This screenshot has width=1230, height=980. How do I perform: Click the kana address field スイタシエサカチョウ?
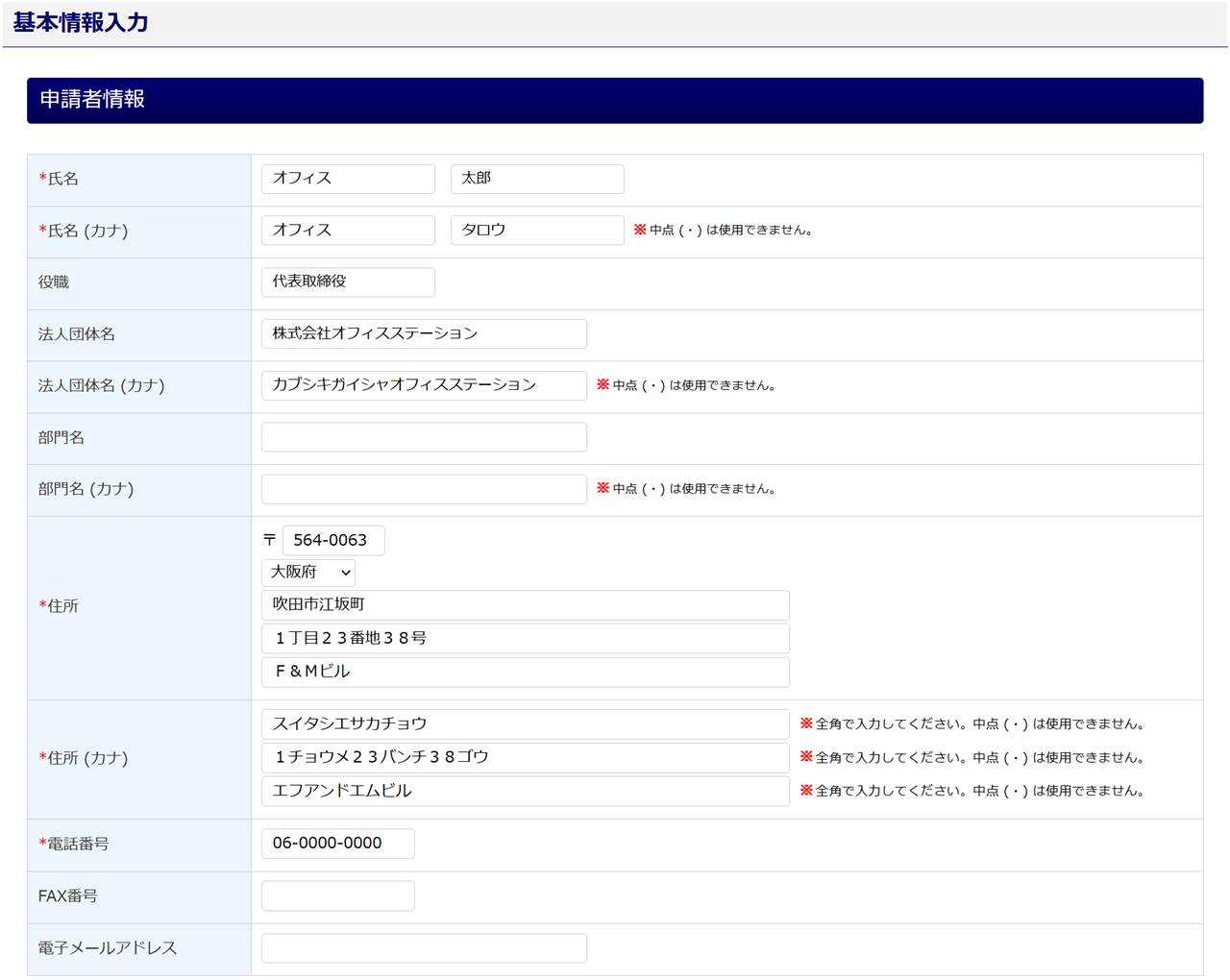(525, 724)
